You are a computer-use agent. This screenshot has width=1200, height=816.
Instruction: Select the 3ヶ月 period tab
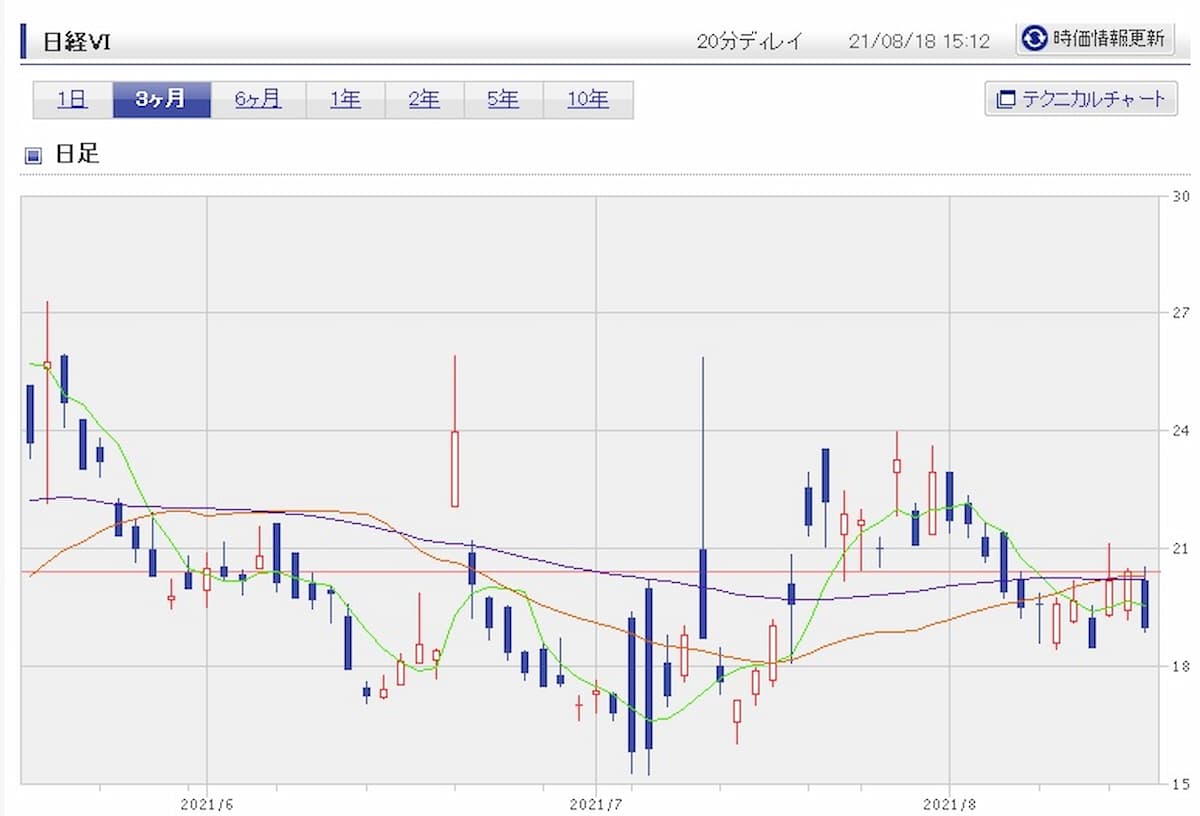click(161, 99)
